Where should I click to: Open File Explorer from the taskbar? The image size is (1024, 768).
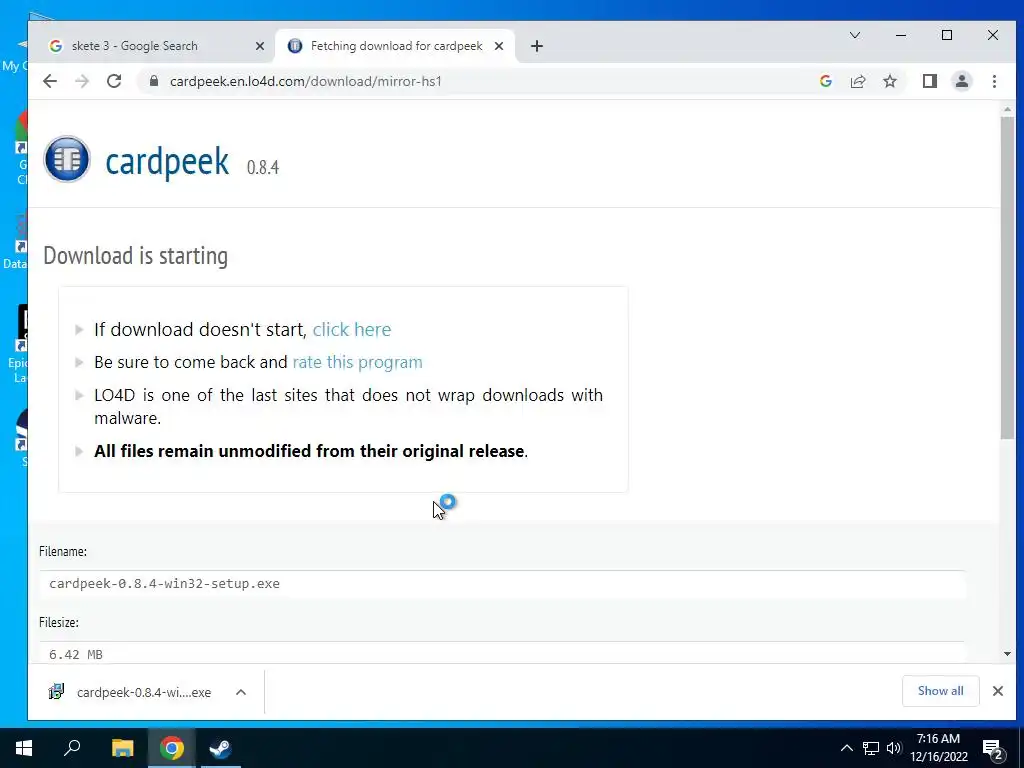coord(122,748)
